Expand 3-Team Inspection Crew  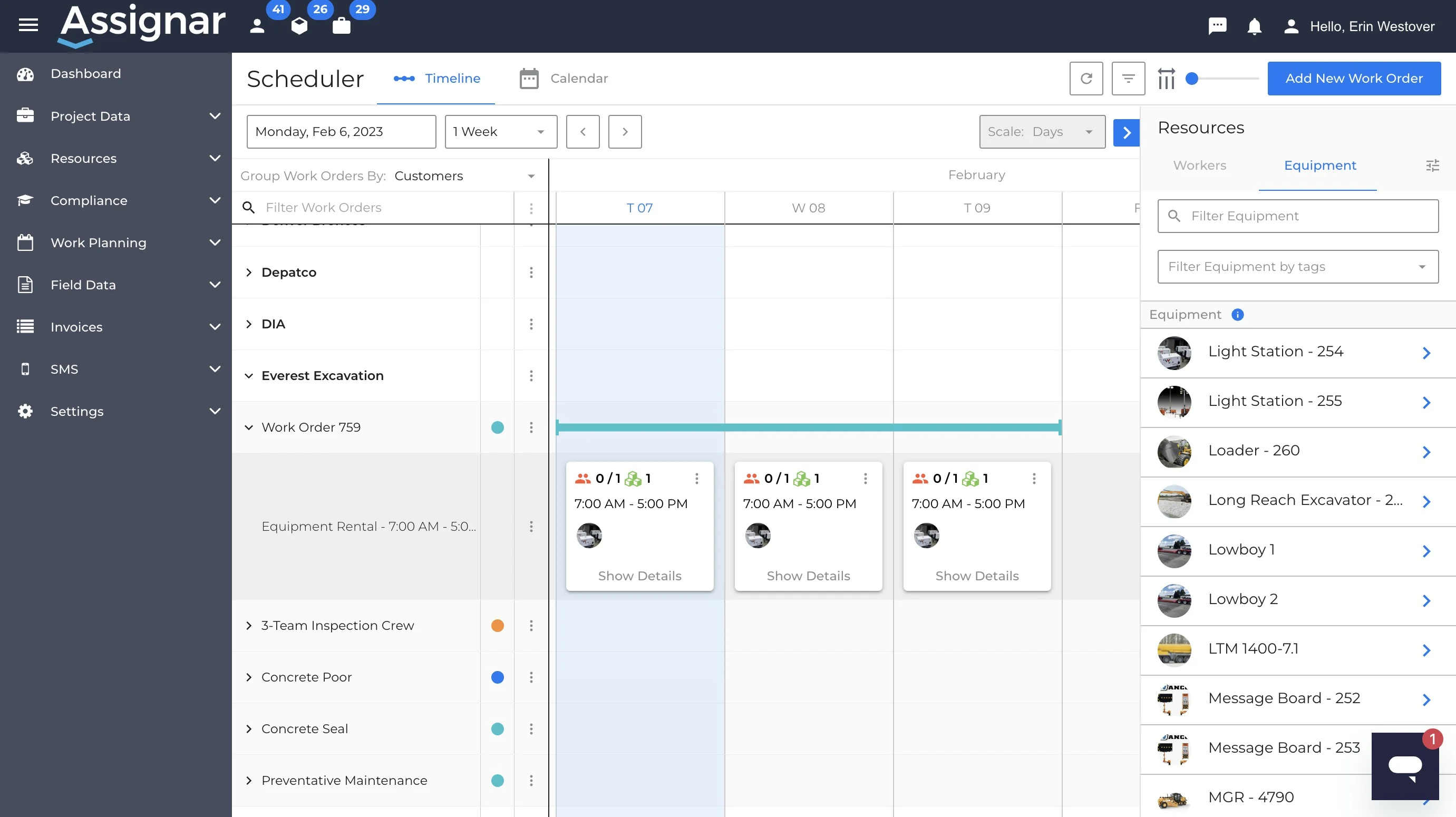click(x=249, y=626)
